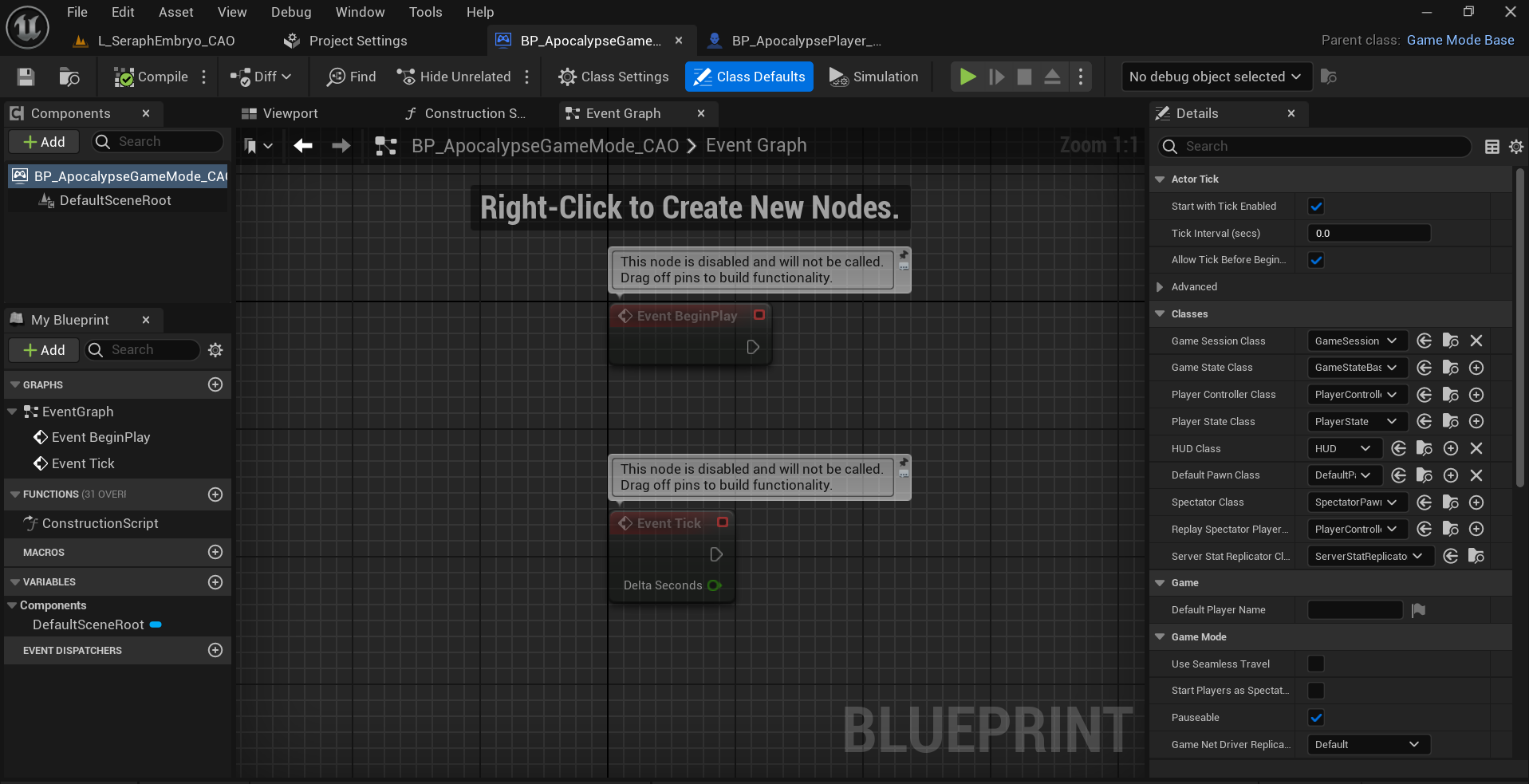Screen dimensions: 1529x784
Task: Toggle Allow Tick Before Begin Play checkbox
Action: coord(1316,260)
